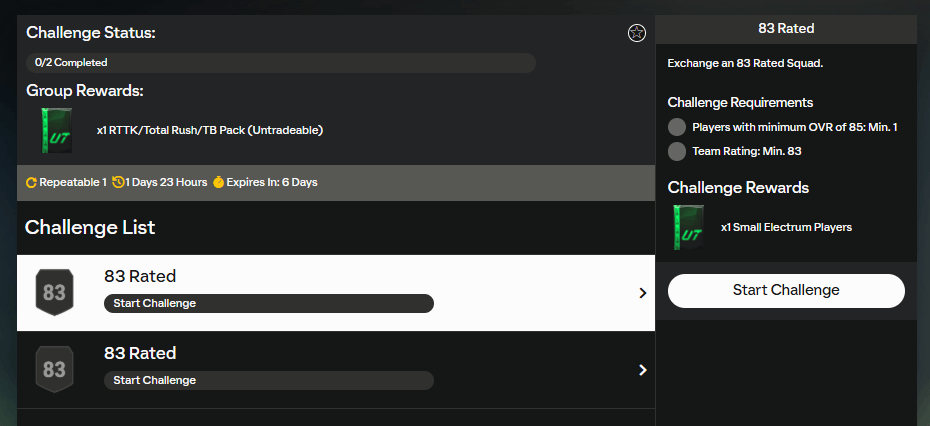930x426 pixels.
Task: Click the large white Start Challenge button
Action: click(x=786, y=291)
